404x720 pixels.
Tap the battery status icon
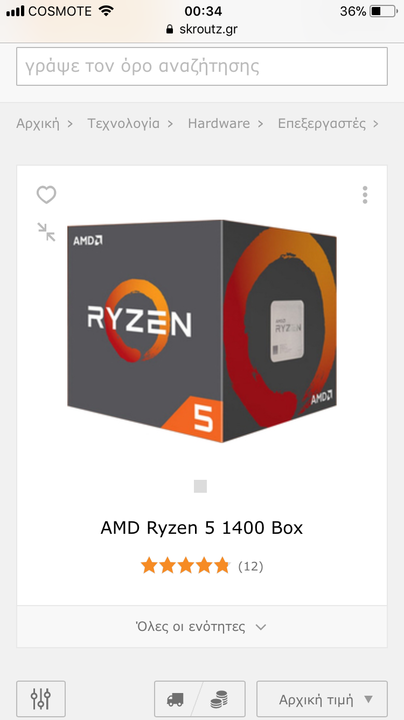(383, 11)
